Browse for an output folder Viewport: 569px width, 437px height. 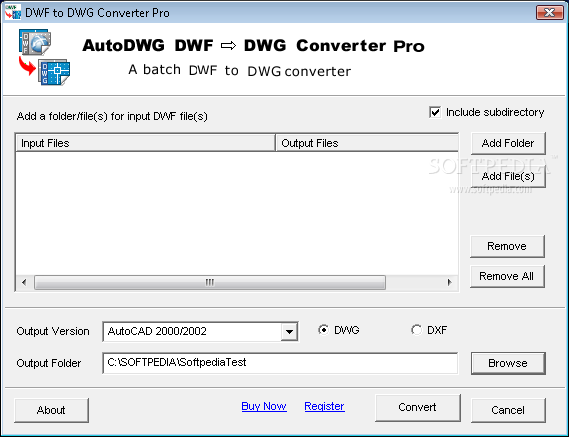pyautogui.click(x=508, y=363)
